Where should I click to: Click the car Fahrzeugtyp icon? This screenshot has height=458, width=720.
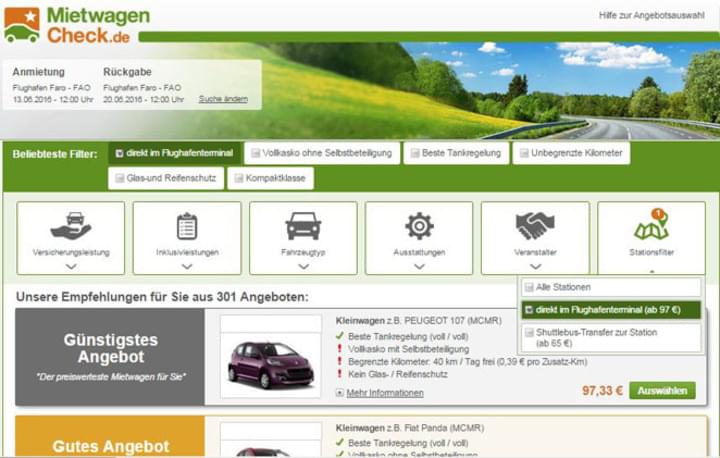point(303,226)
